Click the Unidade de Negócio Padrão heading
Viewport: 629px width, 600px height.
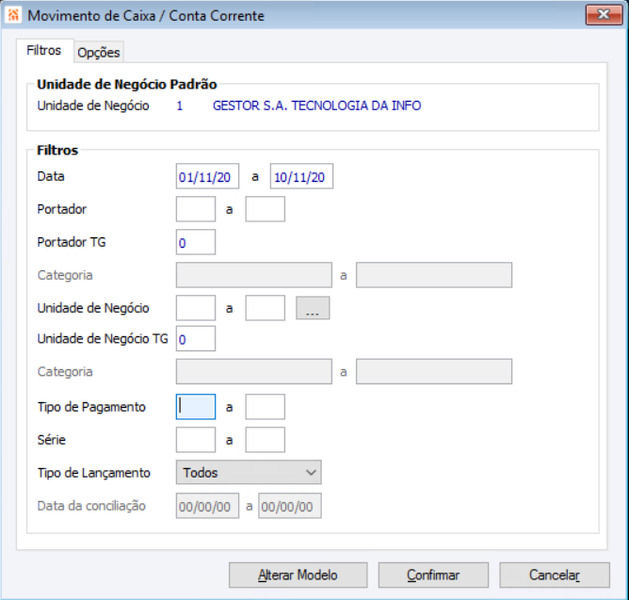click(x=127, y=84)
